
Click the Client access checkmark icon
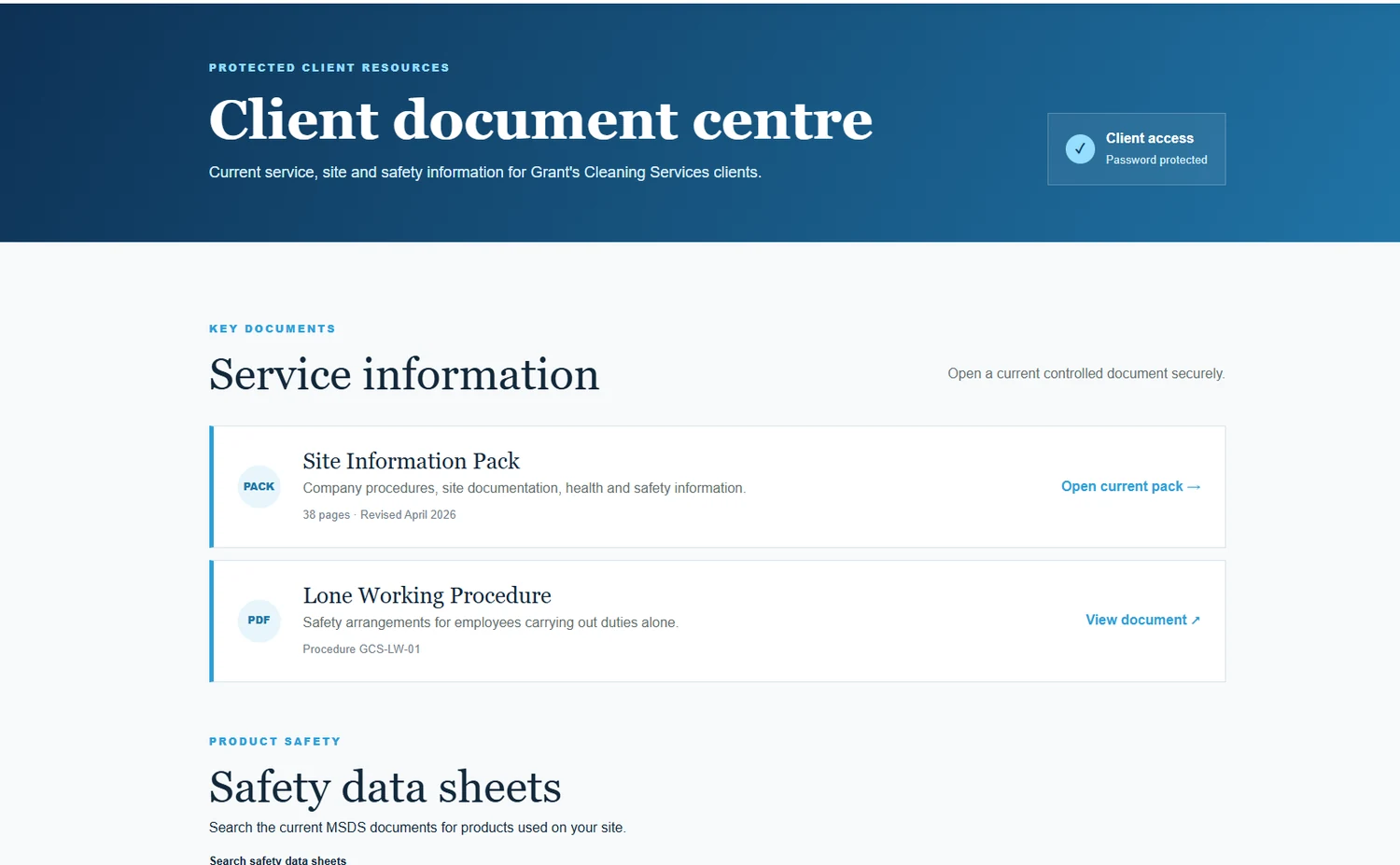tap(1080, 149)
